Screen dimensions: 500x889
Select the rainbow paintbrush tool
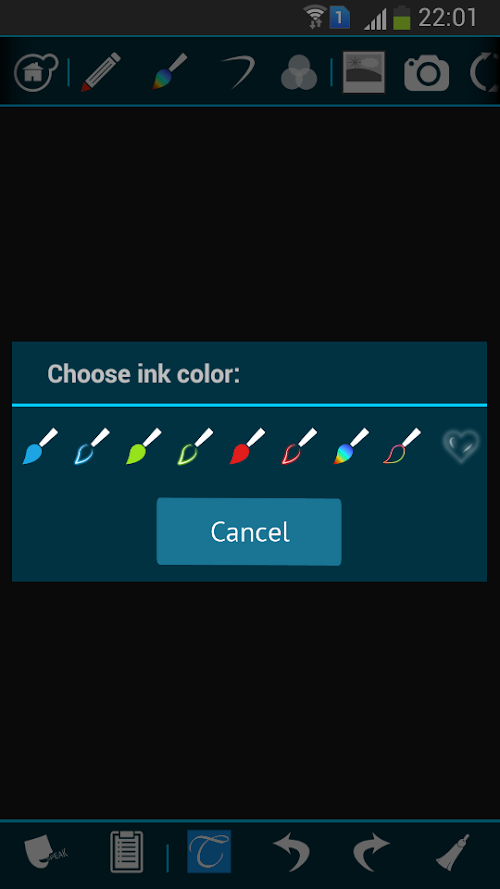point(169,71)
